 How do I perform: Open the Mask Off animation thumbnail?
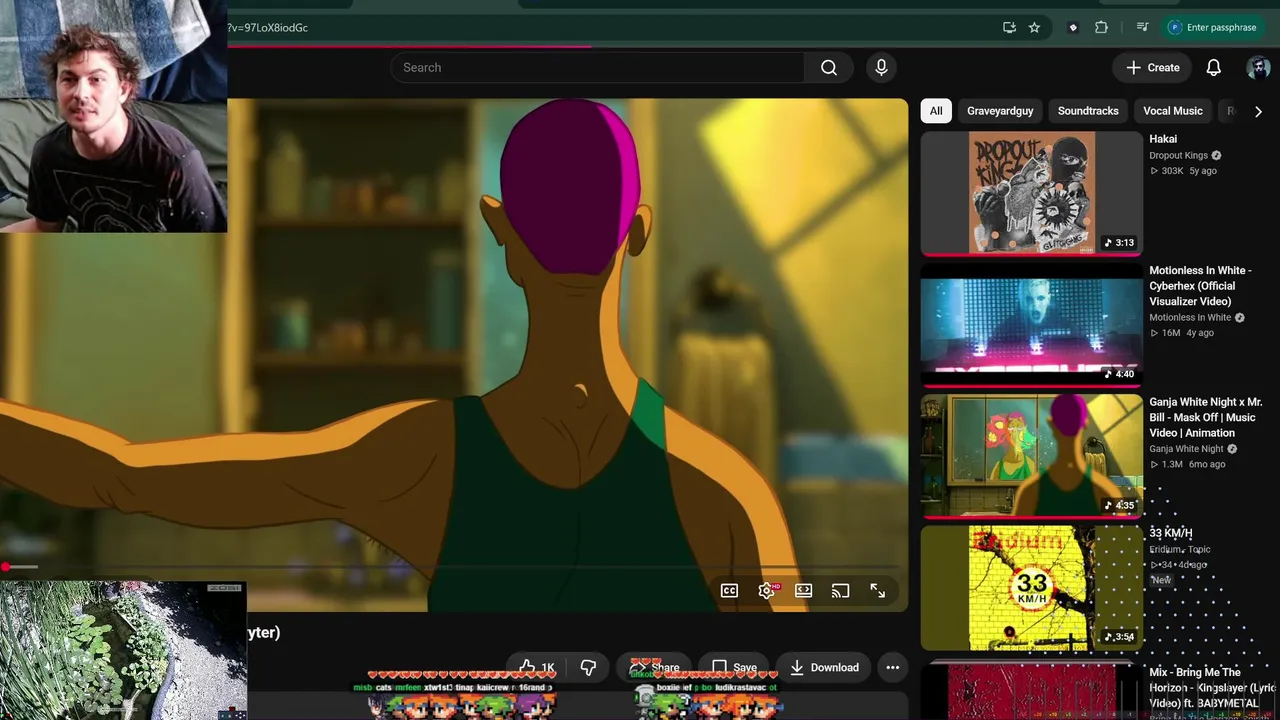1031,456
